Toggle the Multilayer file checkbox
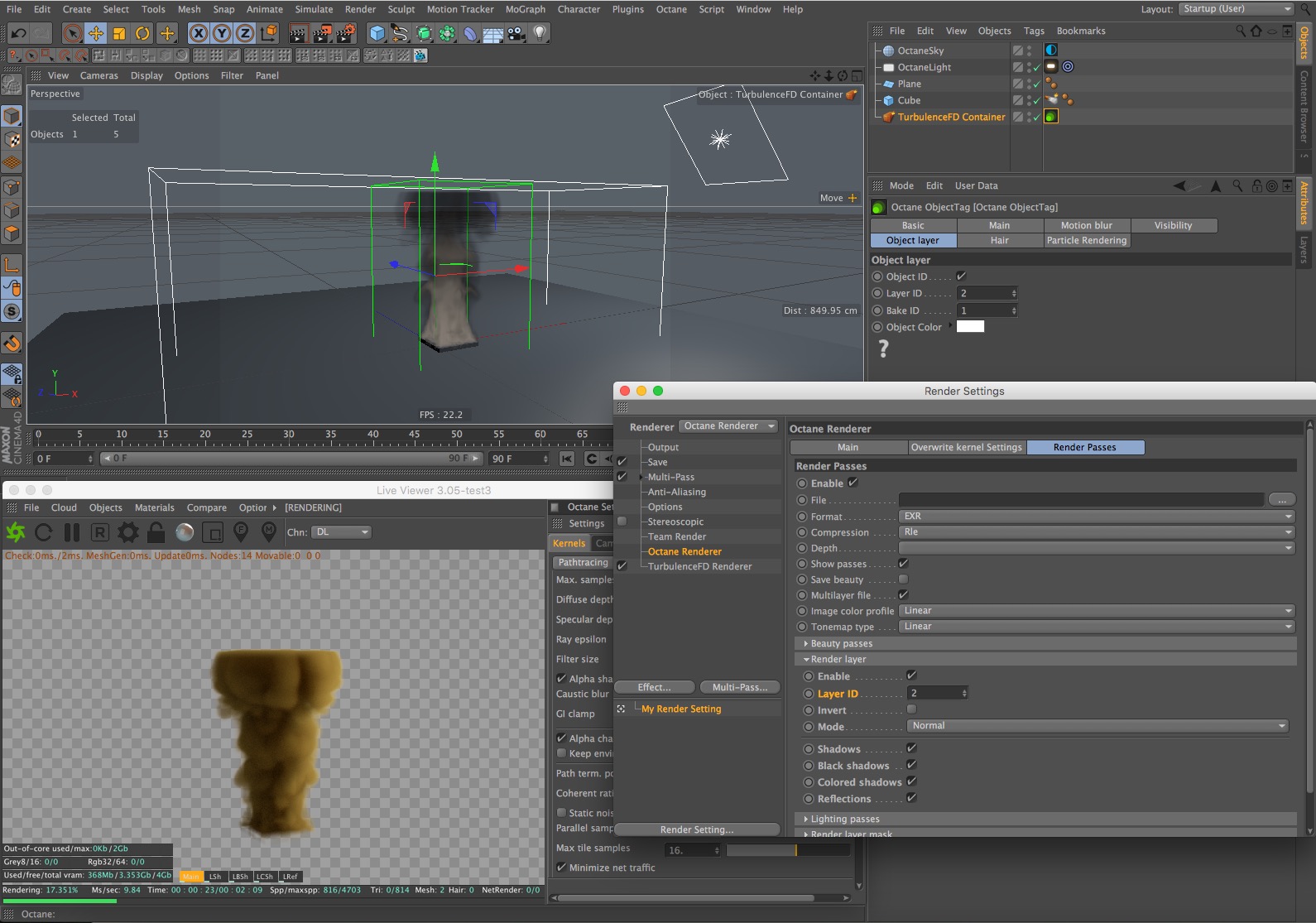The height and width of the screenshot is (923, 1316). click(904, 595)
